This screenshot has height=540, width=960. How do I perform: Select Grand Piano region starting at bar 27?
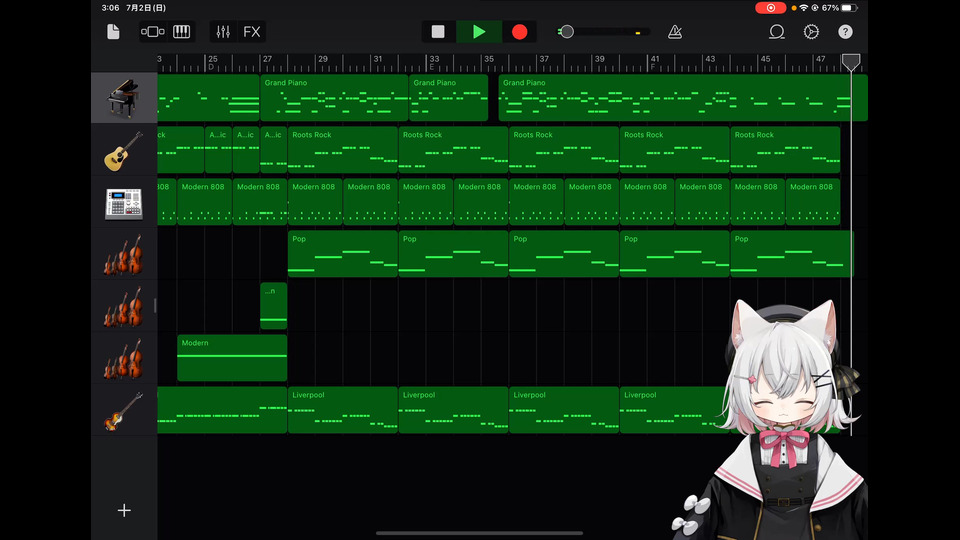pos(334,98)
